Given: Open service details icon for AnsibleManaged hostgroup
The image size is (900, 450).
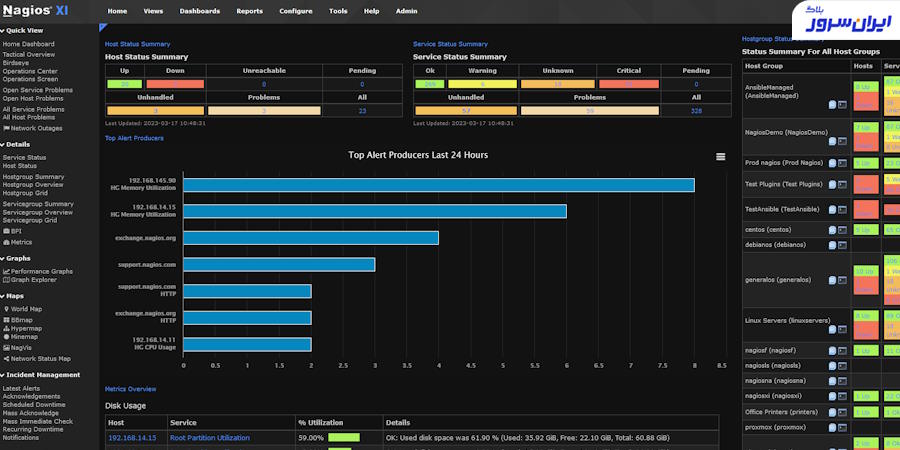Looking at the screenshot, I should click(832, 104).
